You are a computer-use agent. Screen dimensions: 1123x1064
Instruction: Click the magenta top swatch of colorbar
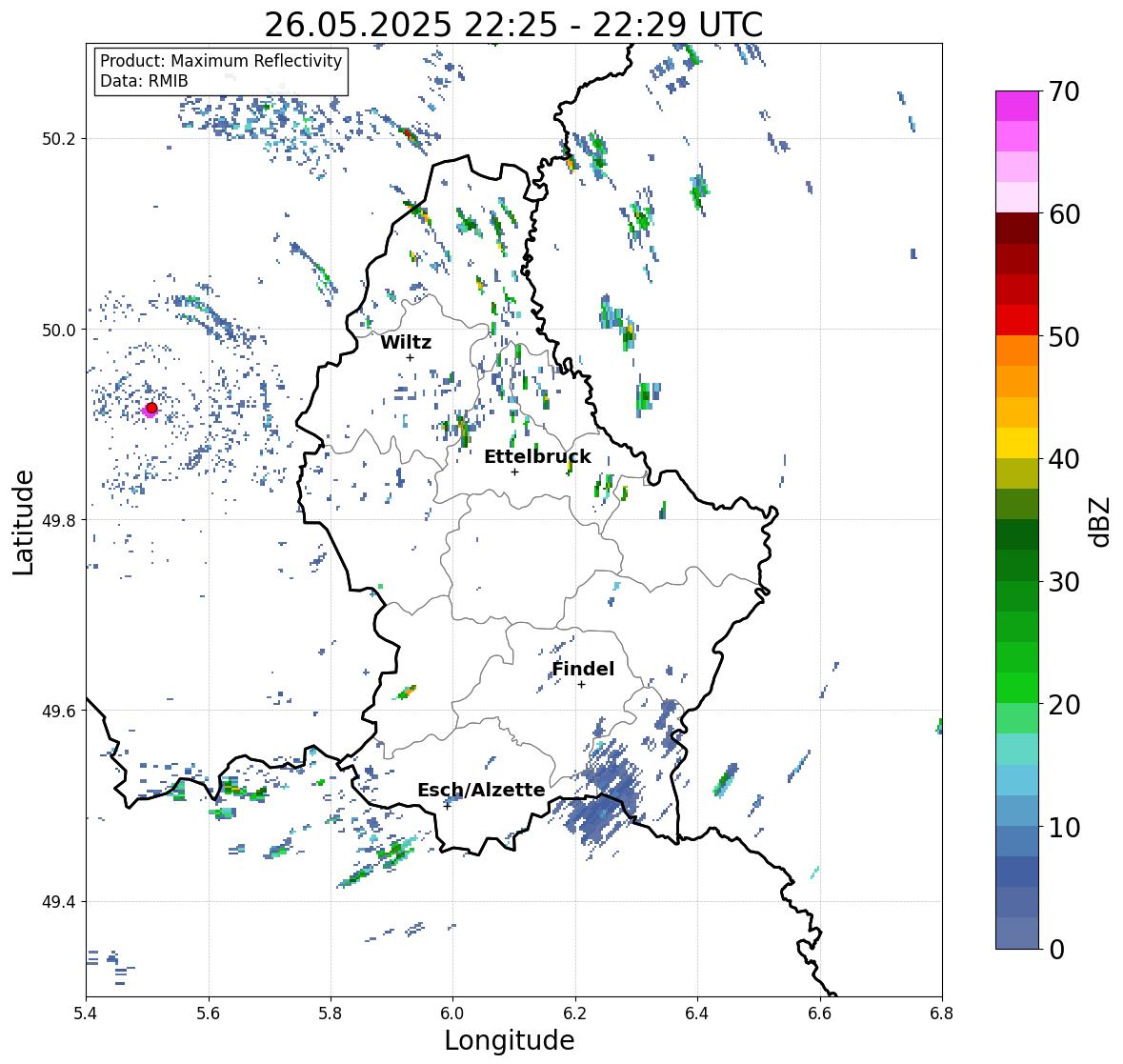tap(1017, 106)
